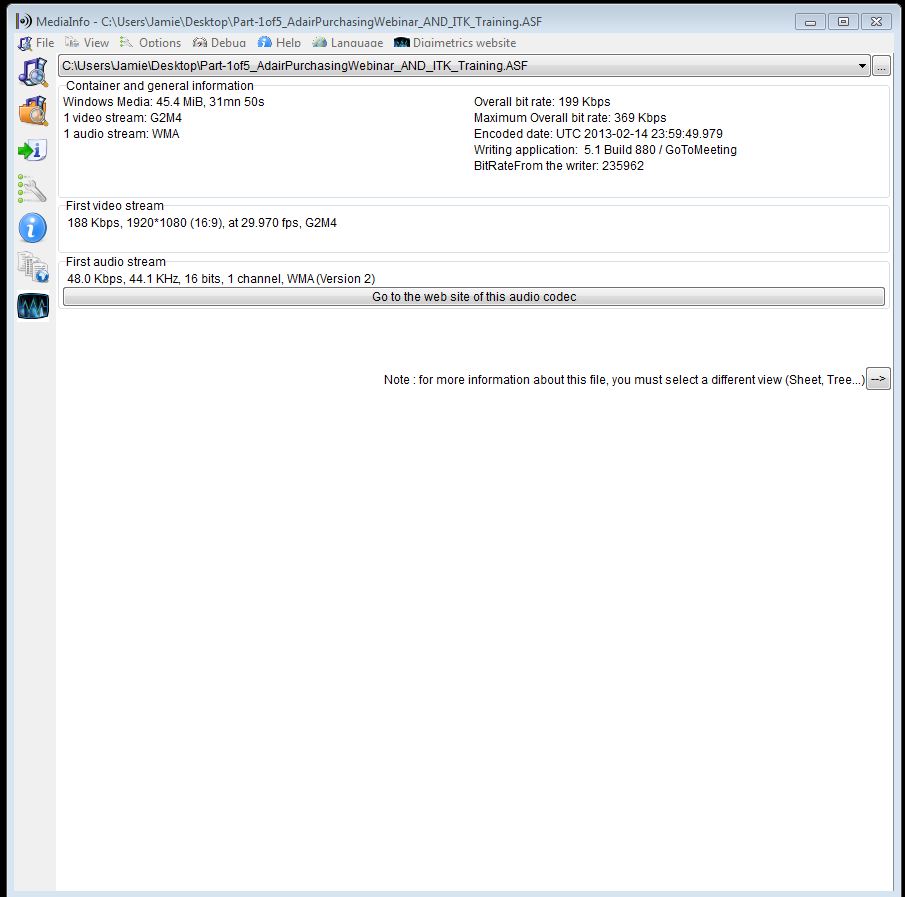Click "Overall bit rate: 199 Kbps" text
The width and height of the screenshot is (905, 897).
tap(542, 102)
